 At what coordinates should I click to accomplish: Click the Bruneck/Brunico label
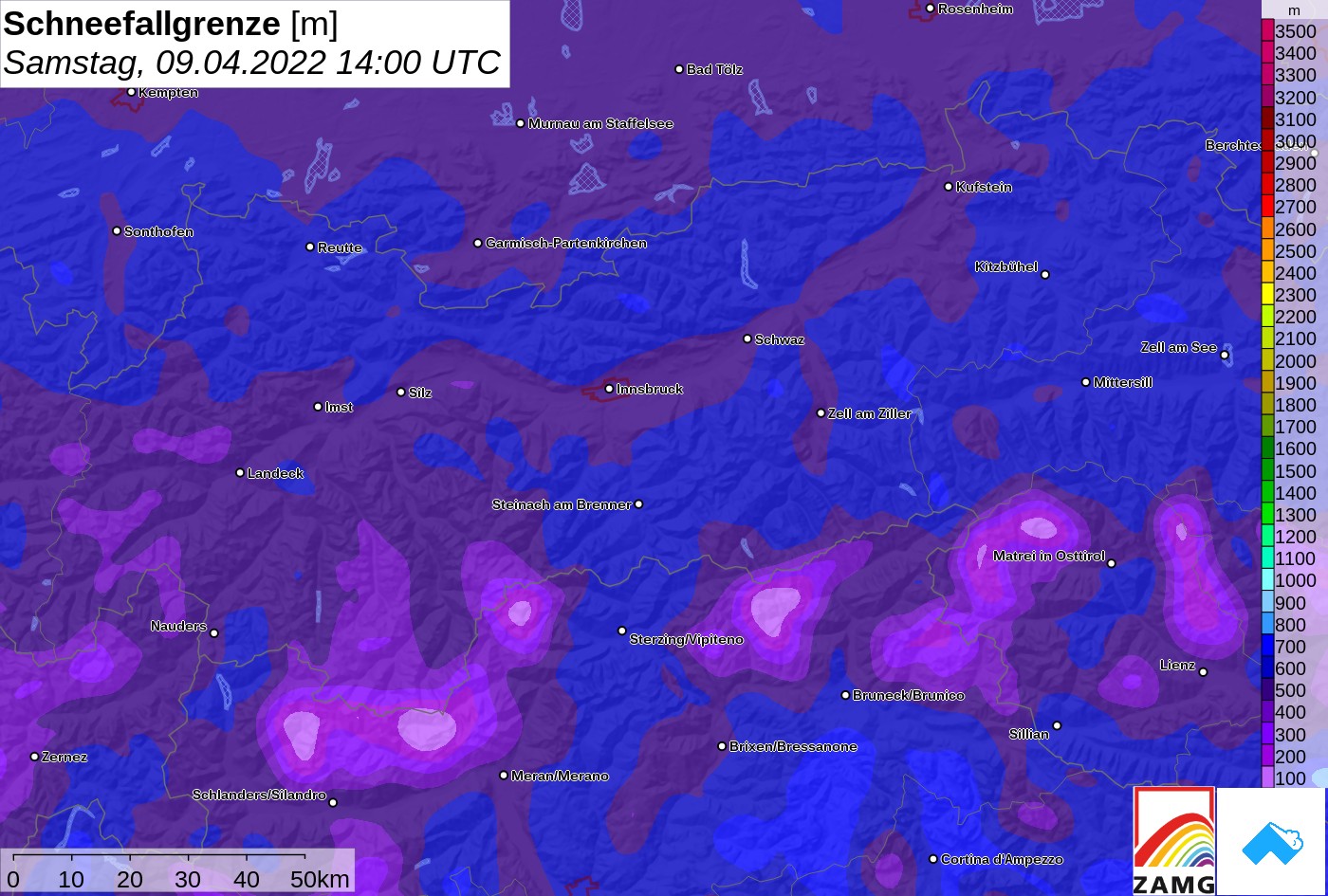point(909,695)
